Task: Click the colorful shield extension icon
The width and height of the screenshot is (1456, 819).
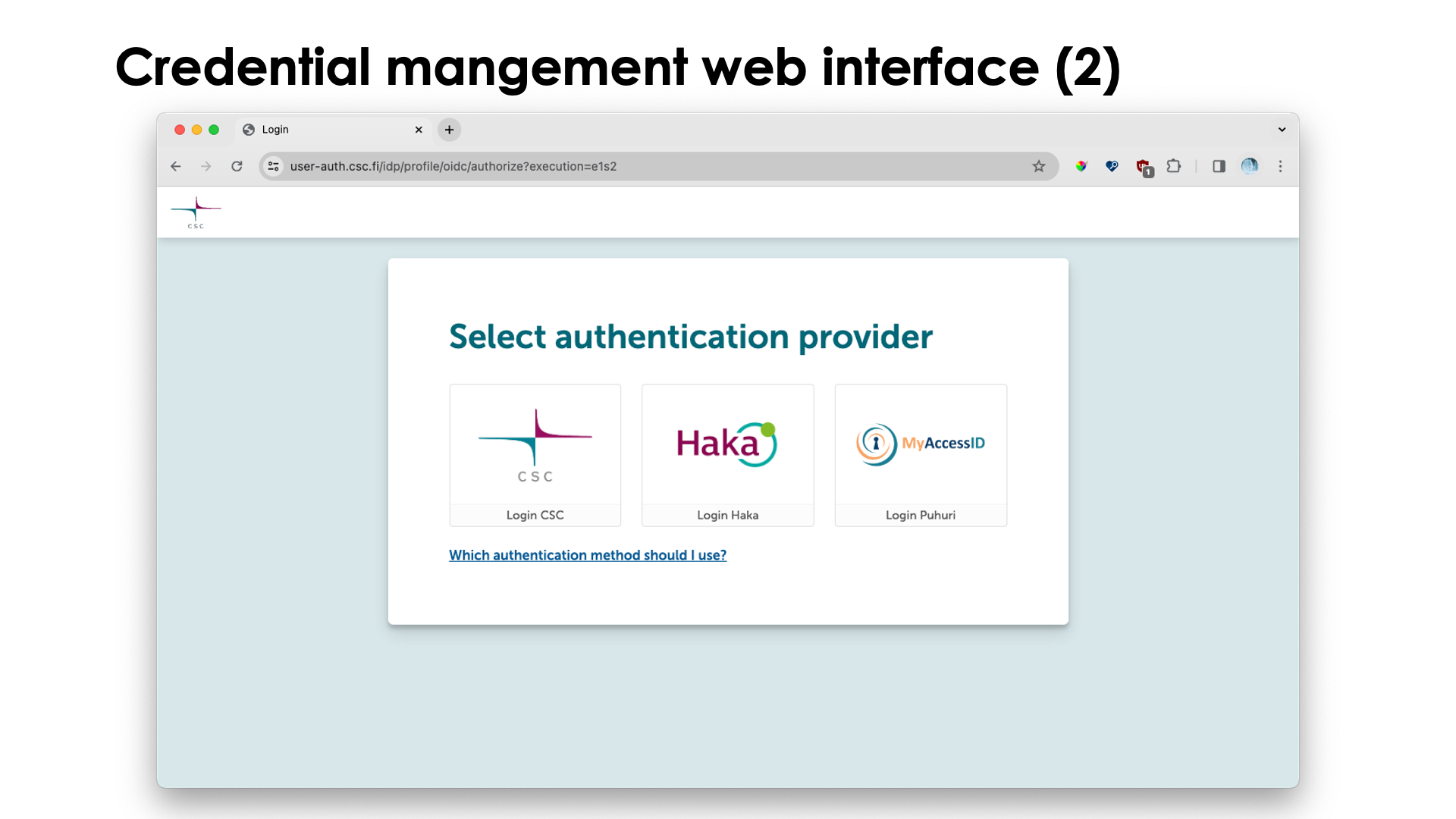Action: [1081, 166]
